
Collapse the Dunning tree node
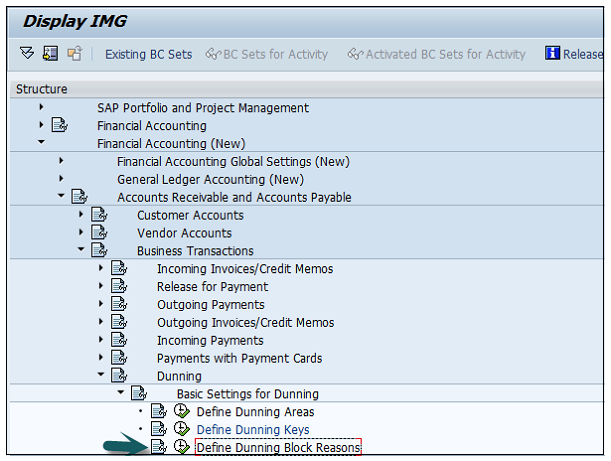(x=101, y=376)
